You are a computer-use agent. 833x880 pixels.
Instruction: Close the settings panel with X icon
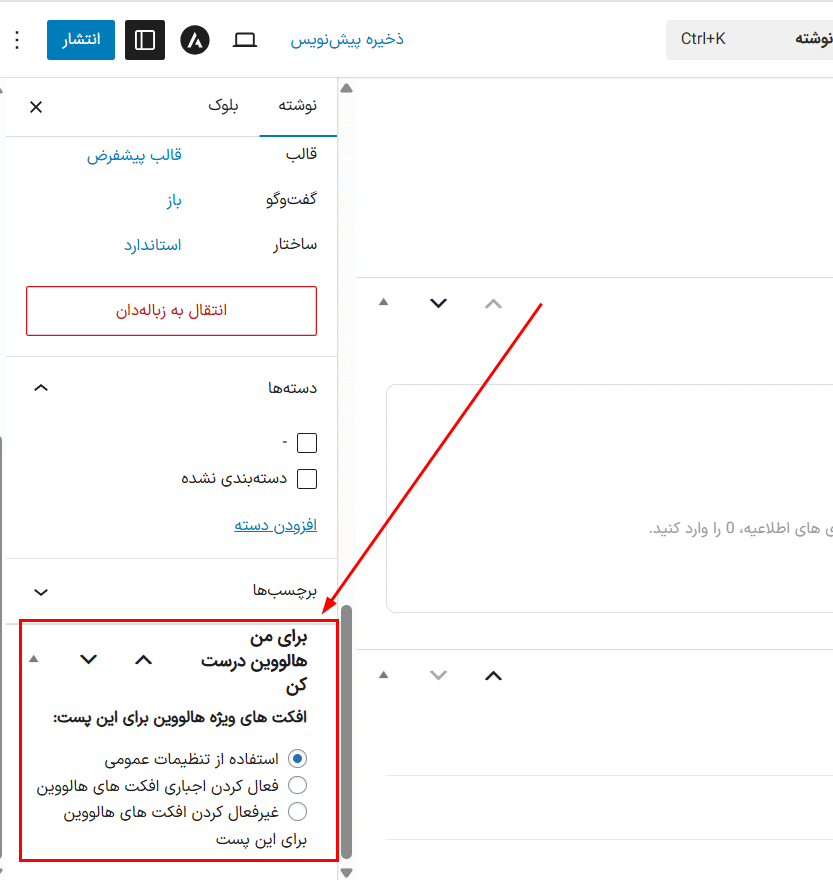point(35,106)
